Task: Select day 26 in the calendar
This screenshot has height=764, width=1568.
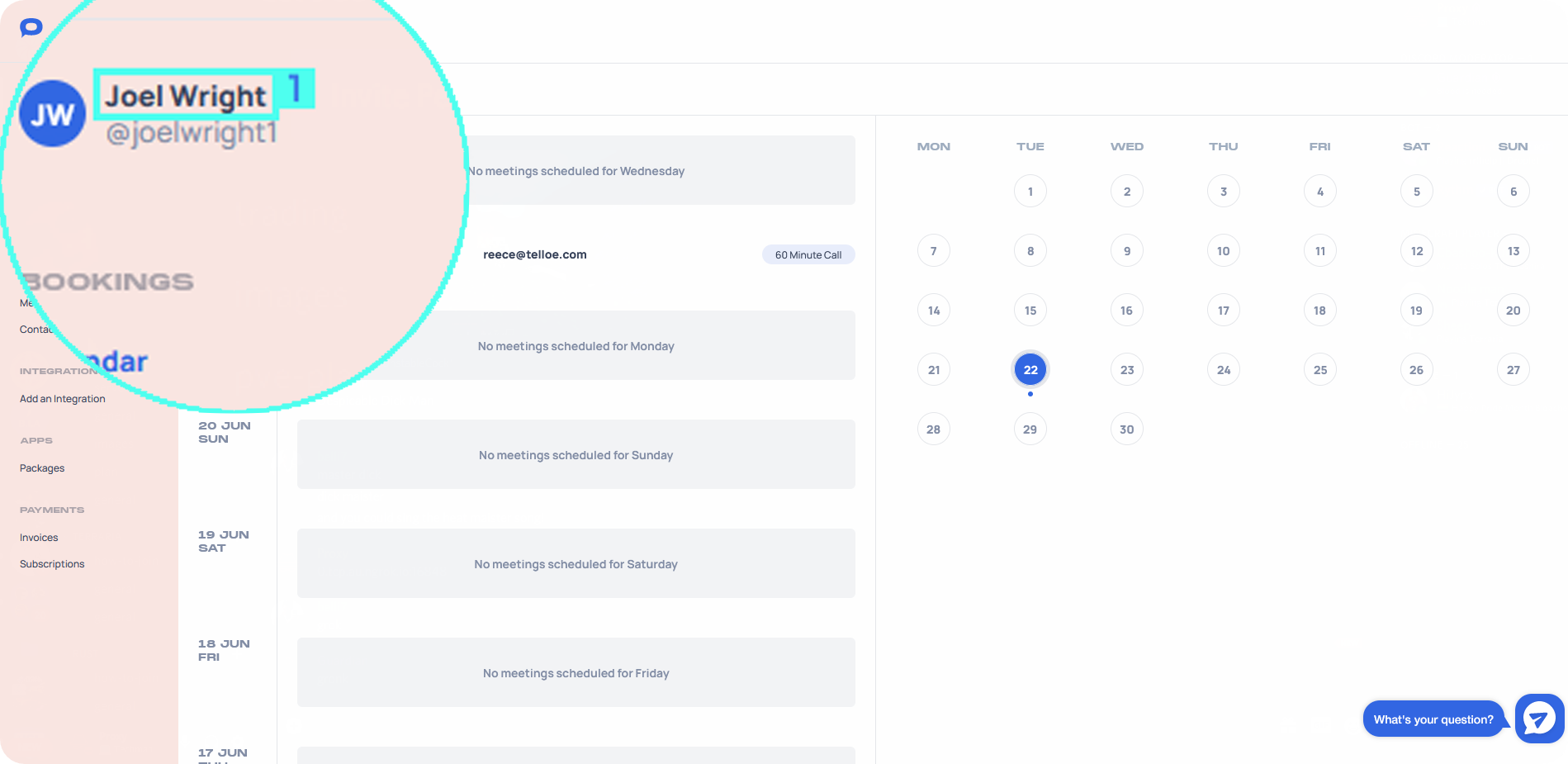Action: tap(1417, 370)
